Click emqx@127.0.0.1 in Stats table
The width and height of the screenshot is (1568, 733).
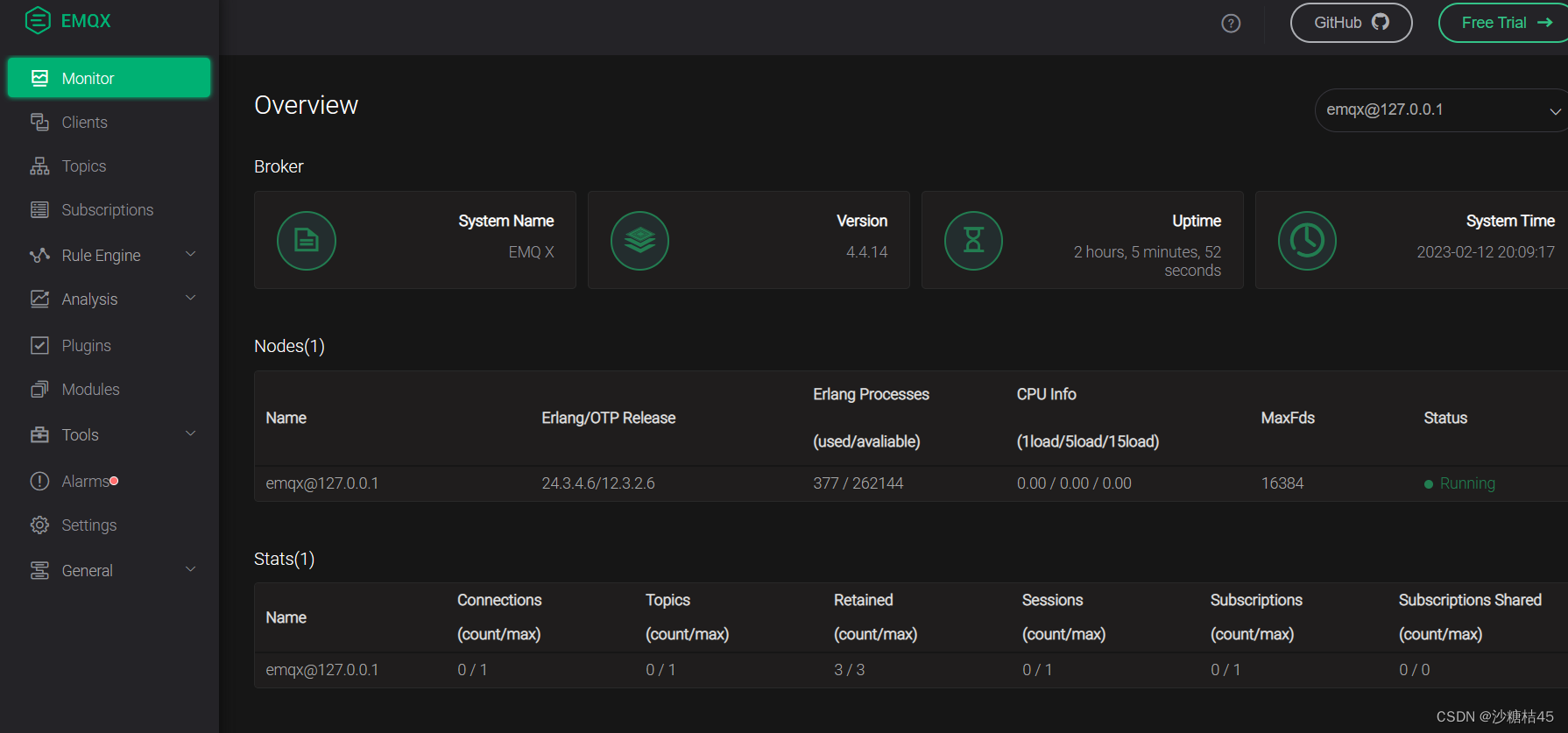tap(322, 670)
